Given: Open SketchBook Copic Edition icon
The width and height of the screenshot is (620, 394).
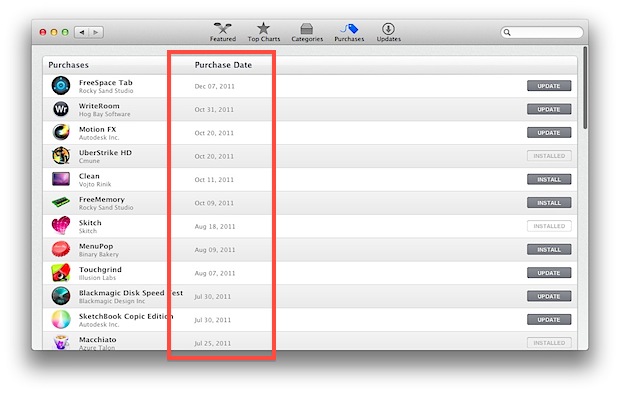Looking at the screenshot, I should click(x=61, y=319).
